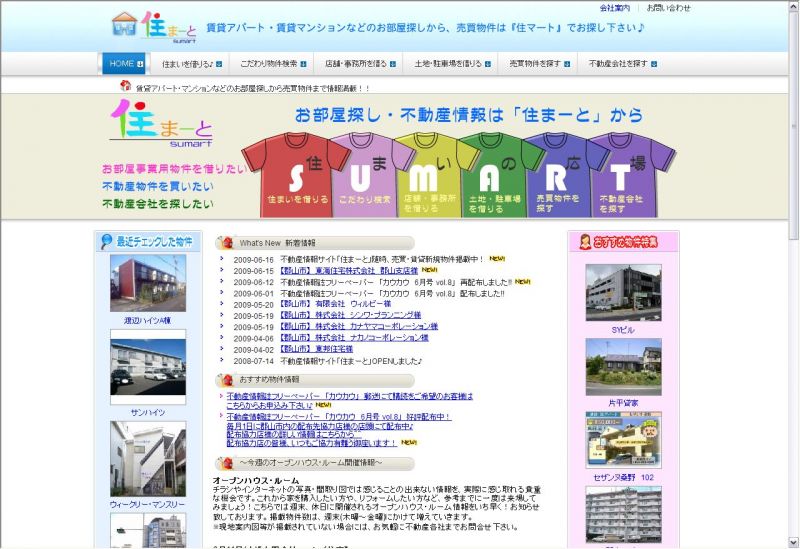The height and width of the screenshot is (549, 800).
Task: Click the 会社案内 link at top right
Action: point(614,8)
